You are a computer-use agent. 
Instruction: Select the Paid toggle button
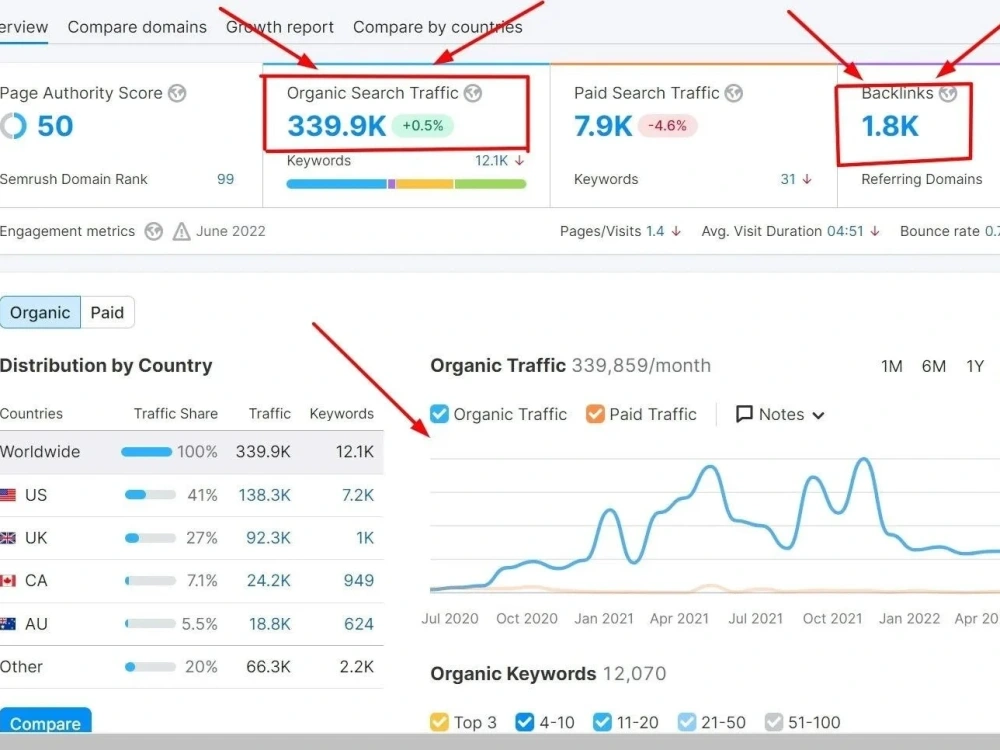(107, 312)
